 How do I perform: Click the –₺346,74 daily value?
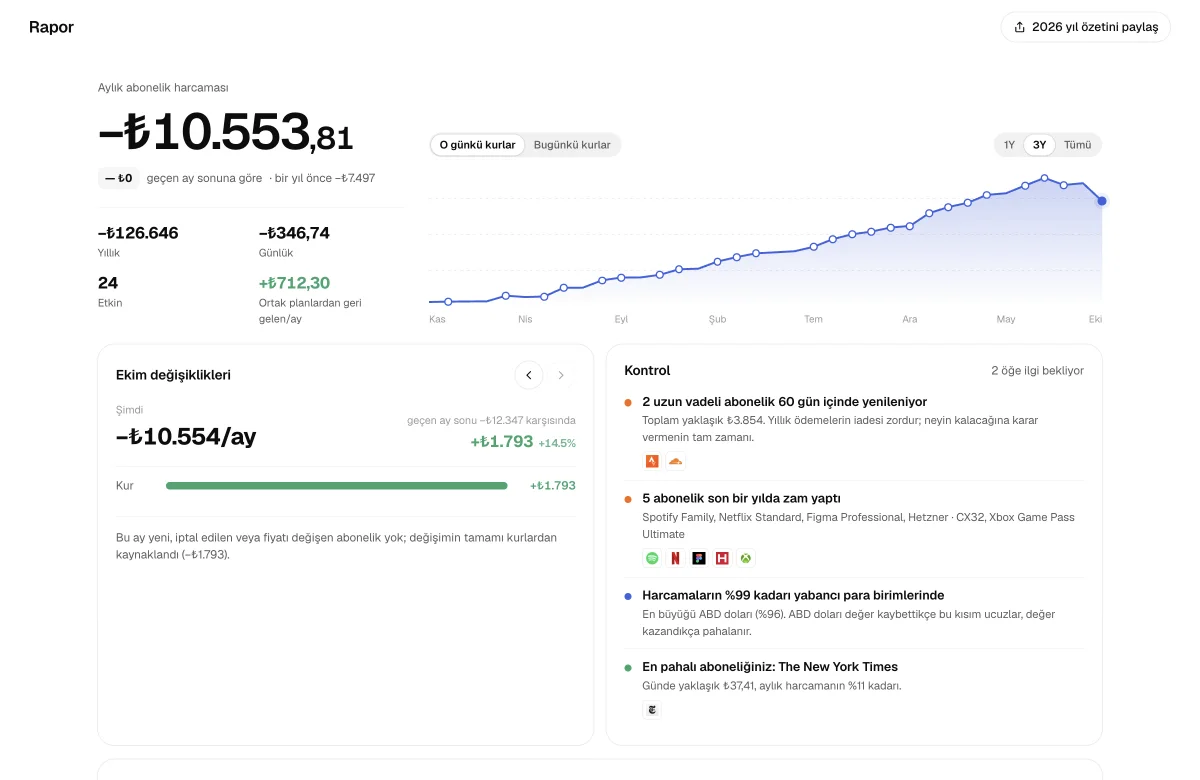click(294, 233)
